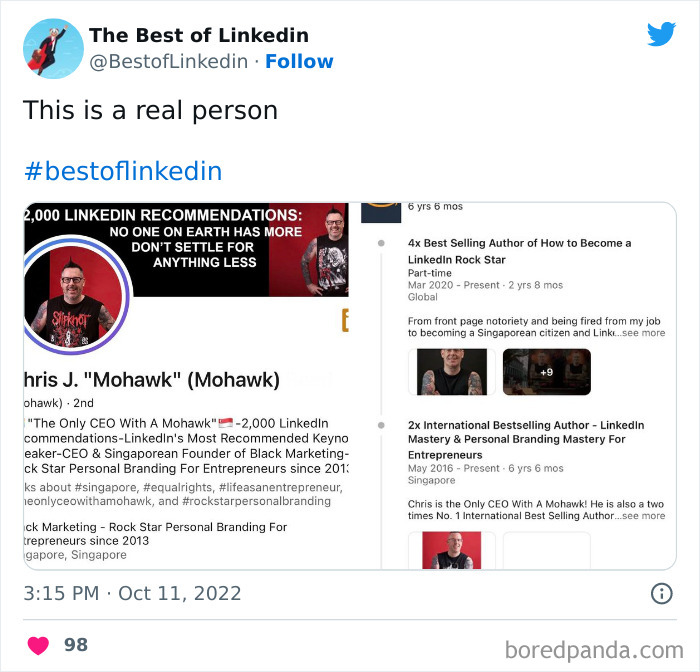Expand 'see more' under 4x Best Selling Author
The height and width of the screenshot is (672, 700).
(643, 333)
